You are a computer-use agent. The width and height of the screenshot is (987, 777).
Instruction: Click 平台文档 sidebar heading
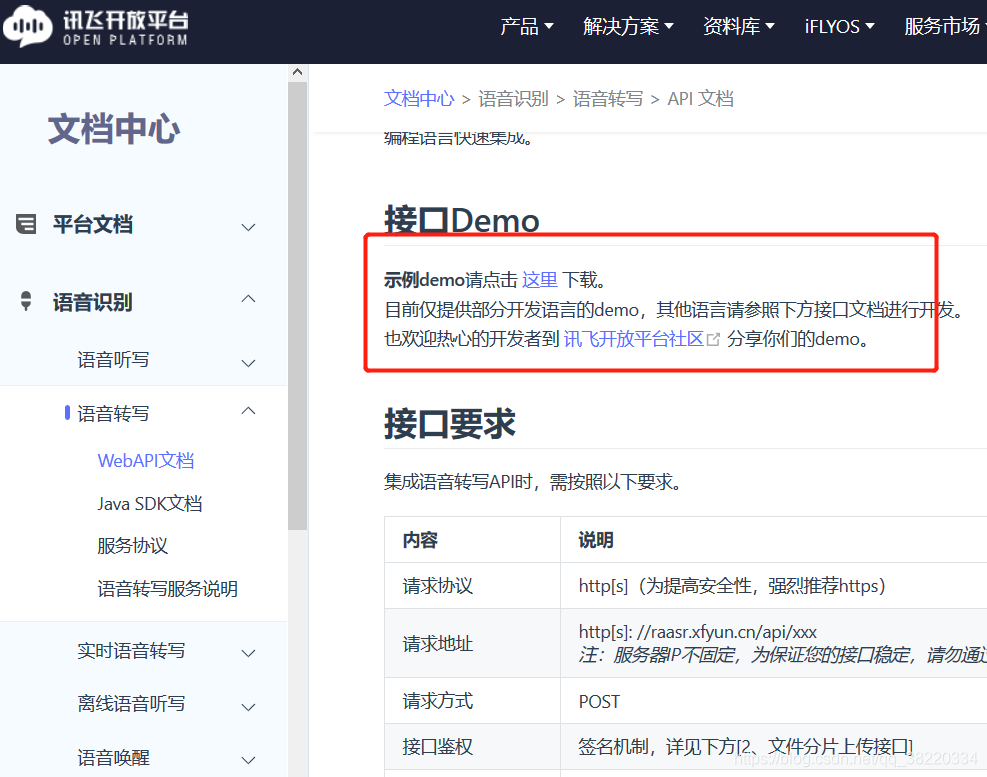click(93, 224)
